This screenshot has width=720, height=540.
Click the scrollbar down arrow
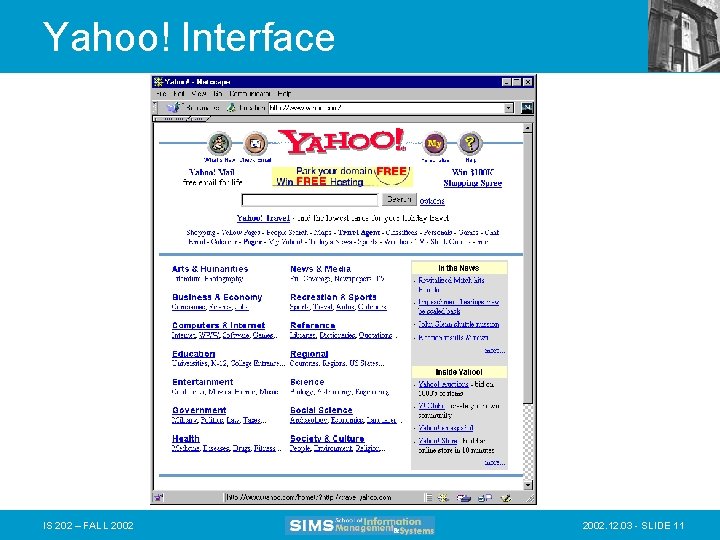[528, 484]
